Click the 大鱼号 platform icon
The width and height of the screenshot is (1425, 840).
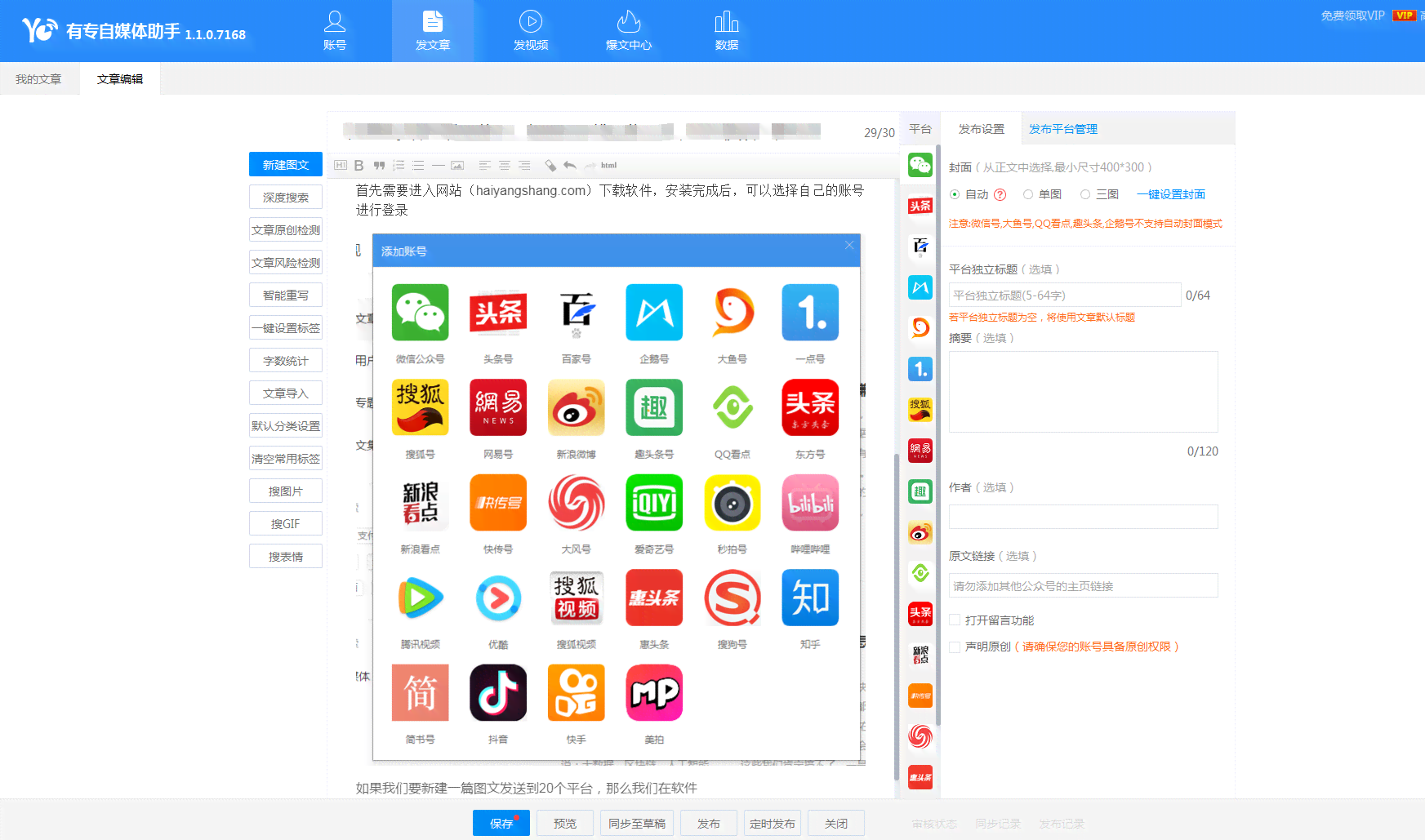[733, 312]
